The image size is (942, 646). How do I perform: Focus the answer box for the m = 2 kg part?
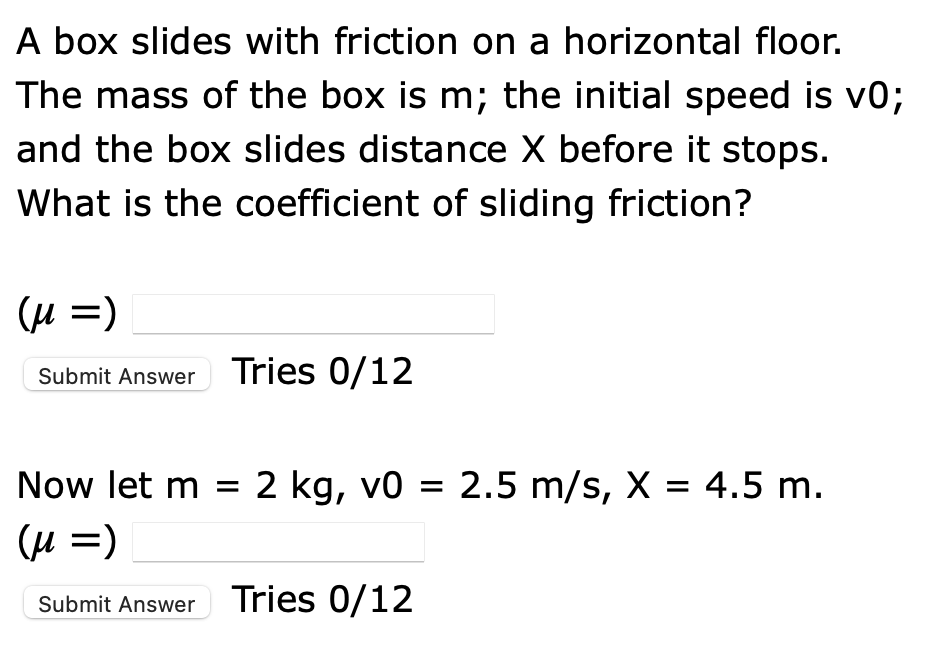[x=278, y=541]
